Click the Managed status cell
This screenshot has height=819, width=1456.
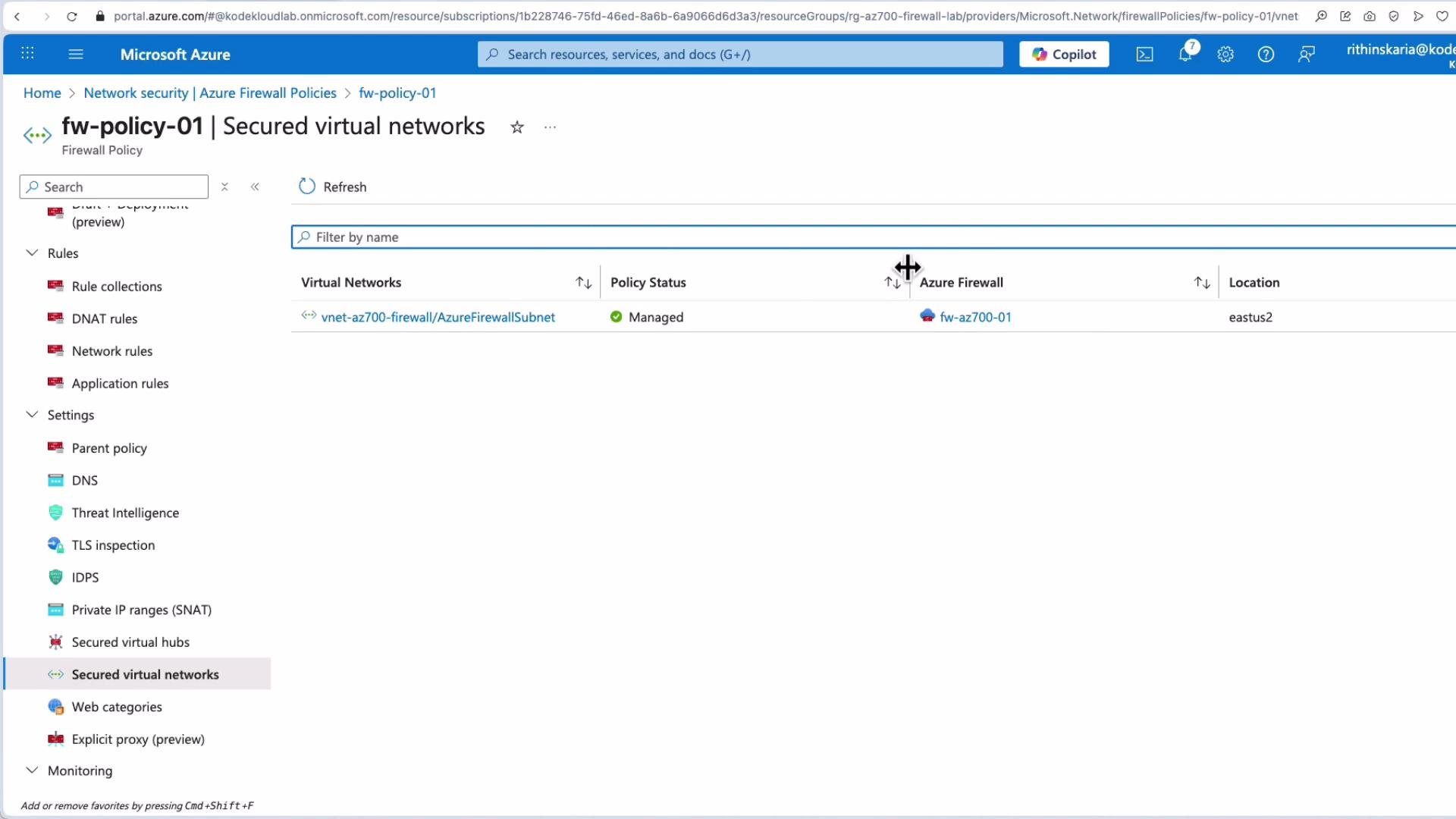[647, 317]
